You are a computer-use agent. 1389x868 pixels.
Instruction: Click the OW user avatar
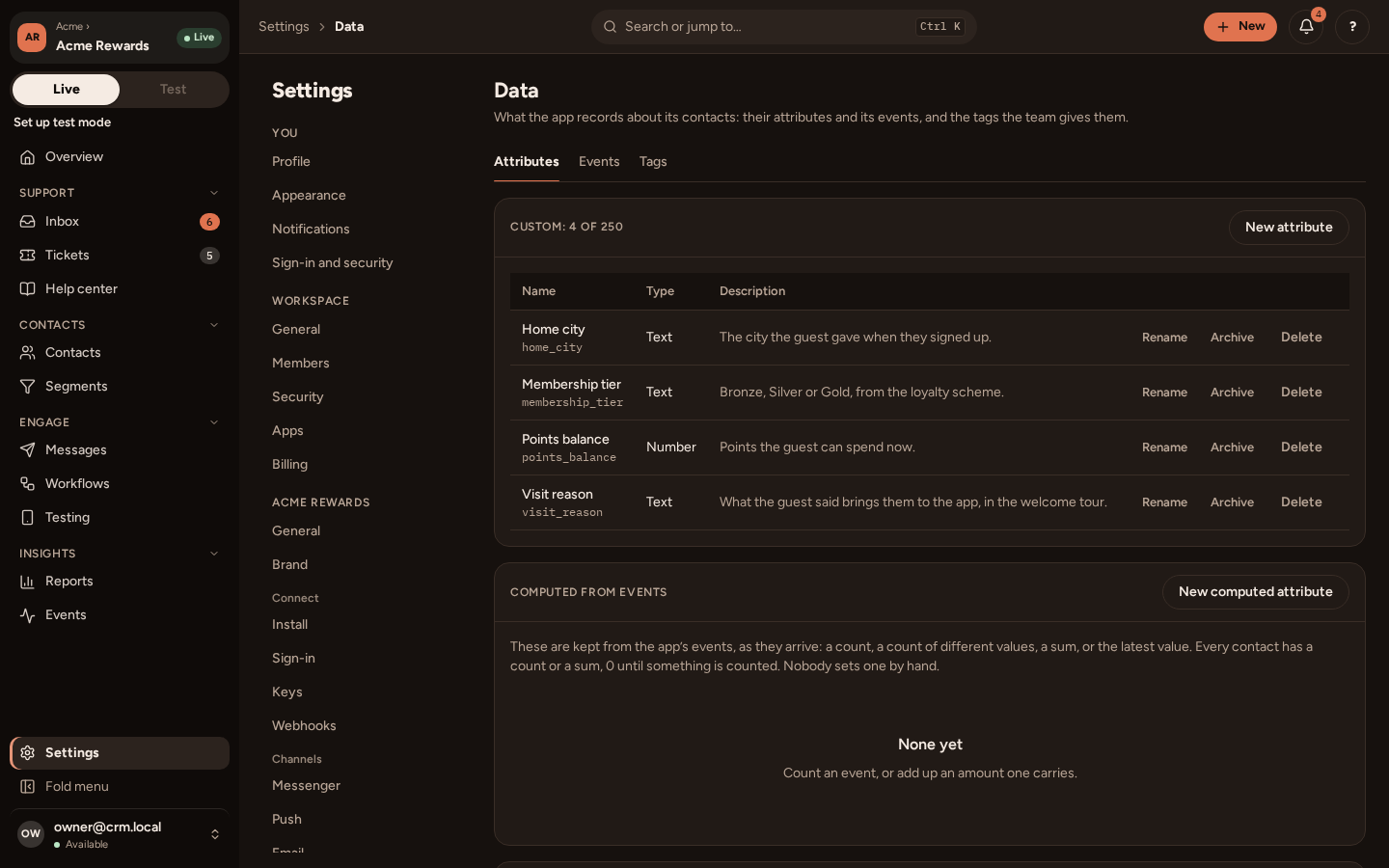pos(31,834)
